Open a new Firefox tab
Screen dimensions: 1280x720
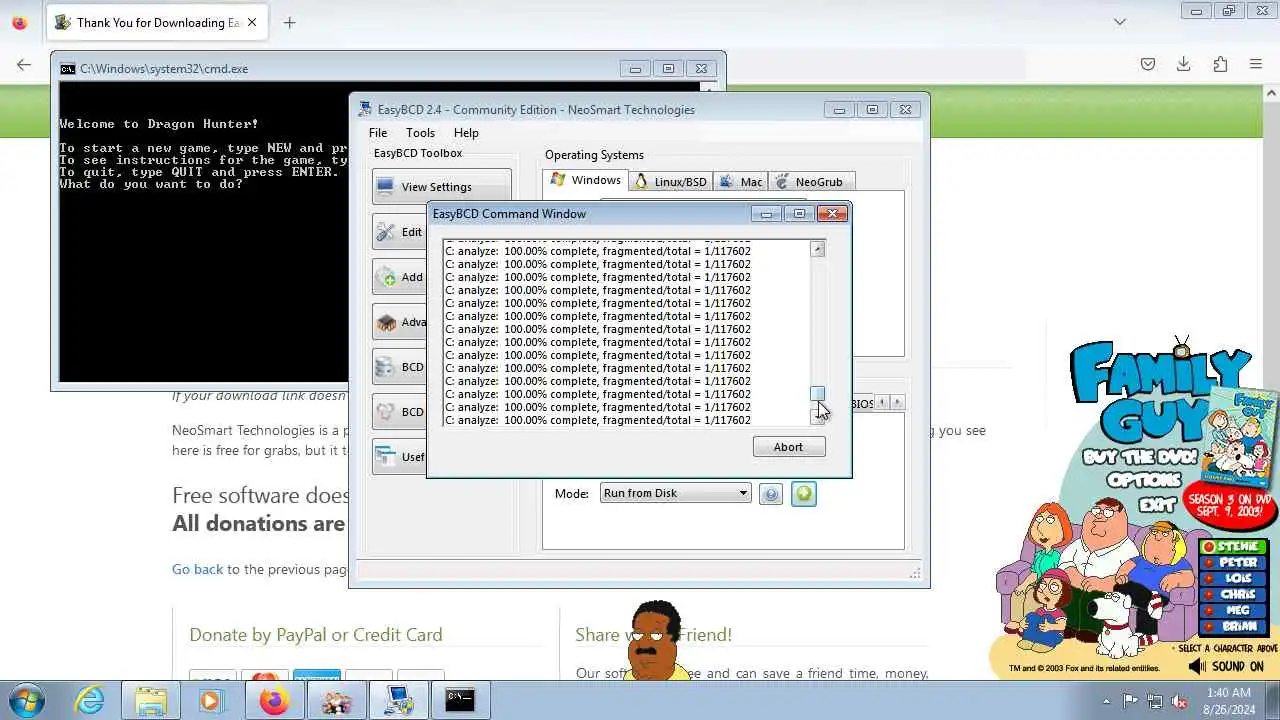click(x=289, y=22)
